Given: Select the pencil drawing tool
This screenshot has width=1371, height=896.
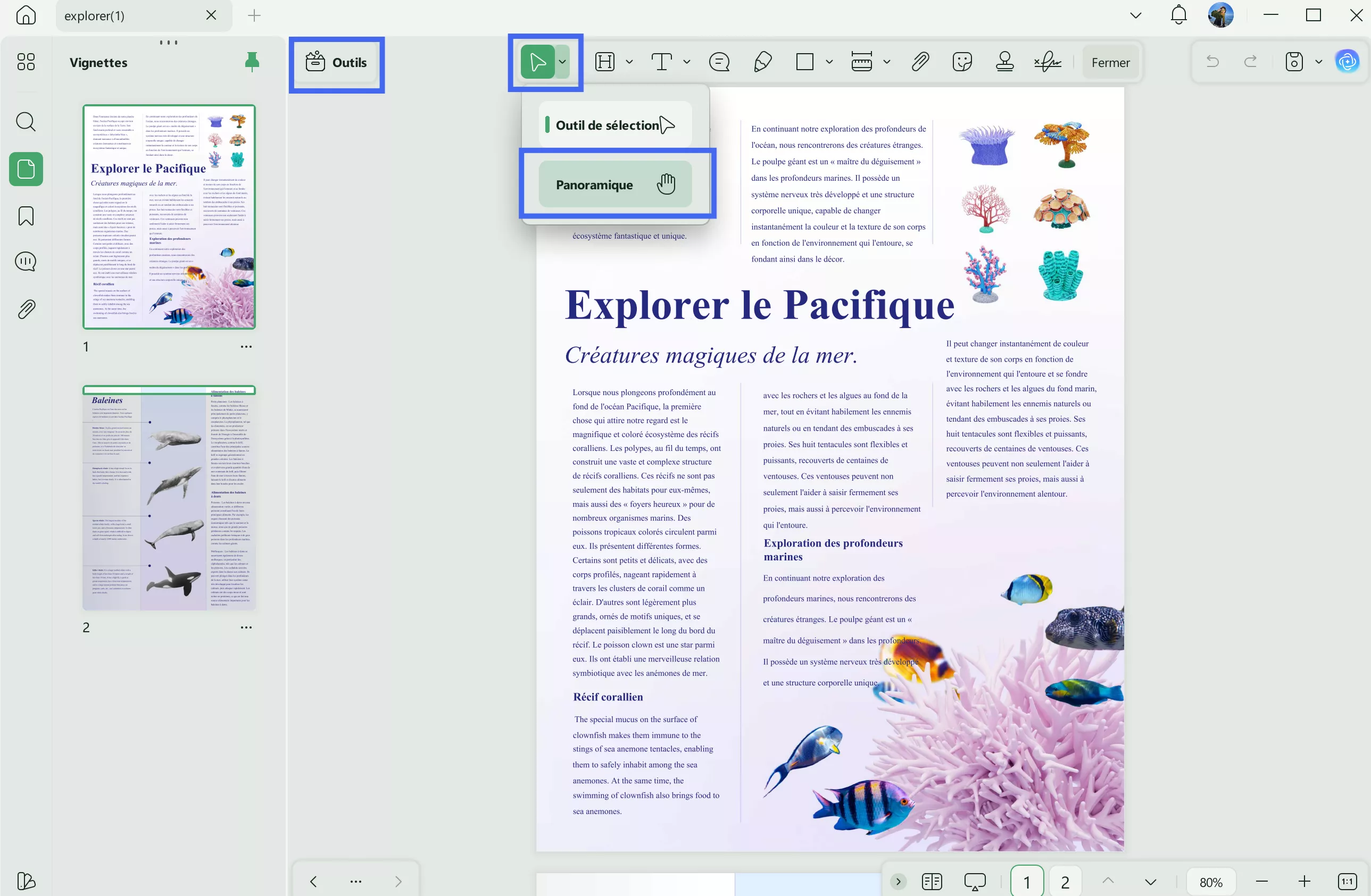Looking at the screenshot, I should point(762,62).
